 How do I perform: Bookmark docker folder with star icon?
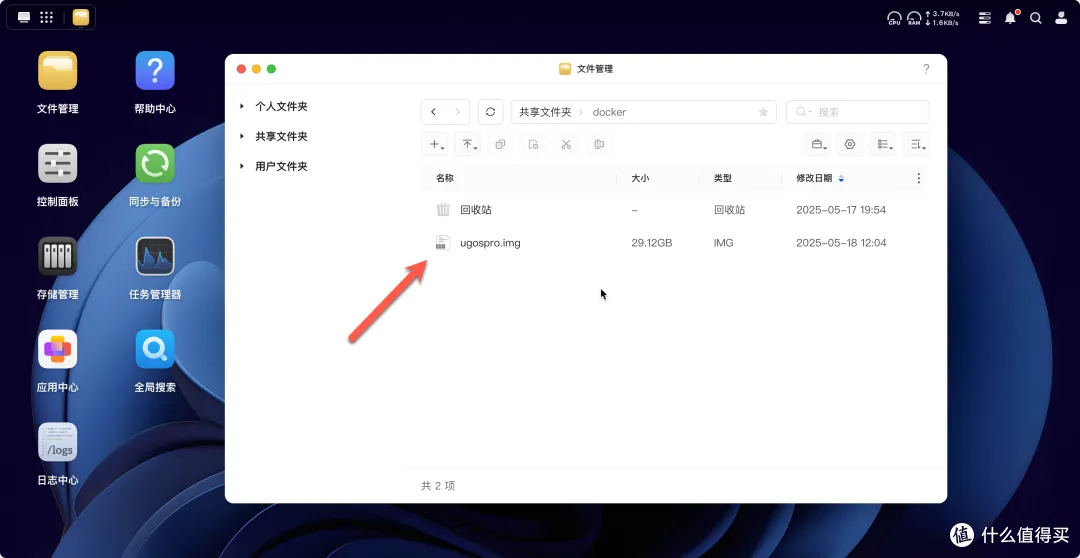(763, 112)
